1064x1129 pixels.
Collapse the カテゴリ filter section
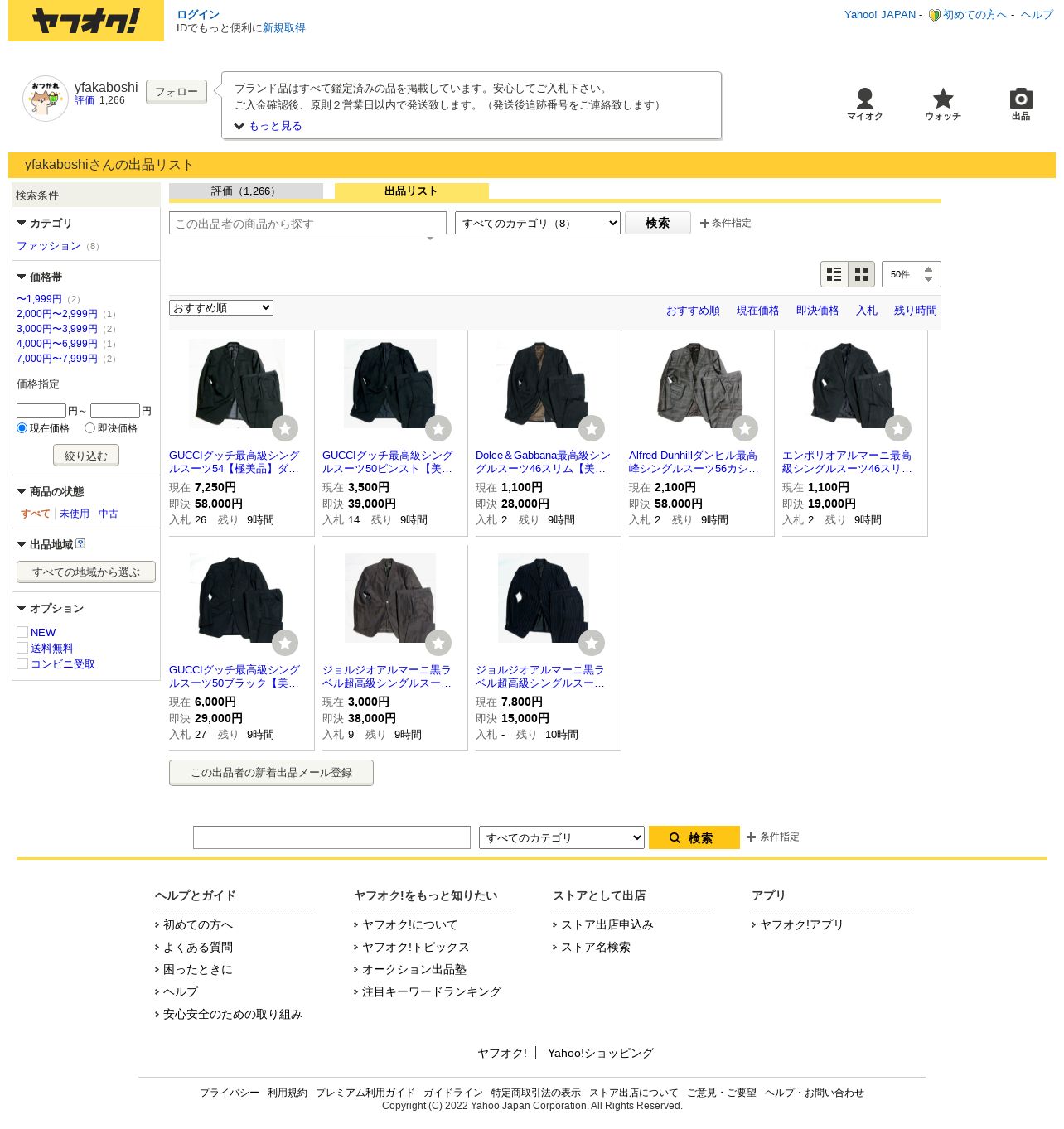[22, 223]
